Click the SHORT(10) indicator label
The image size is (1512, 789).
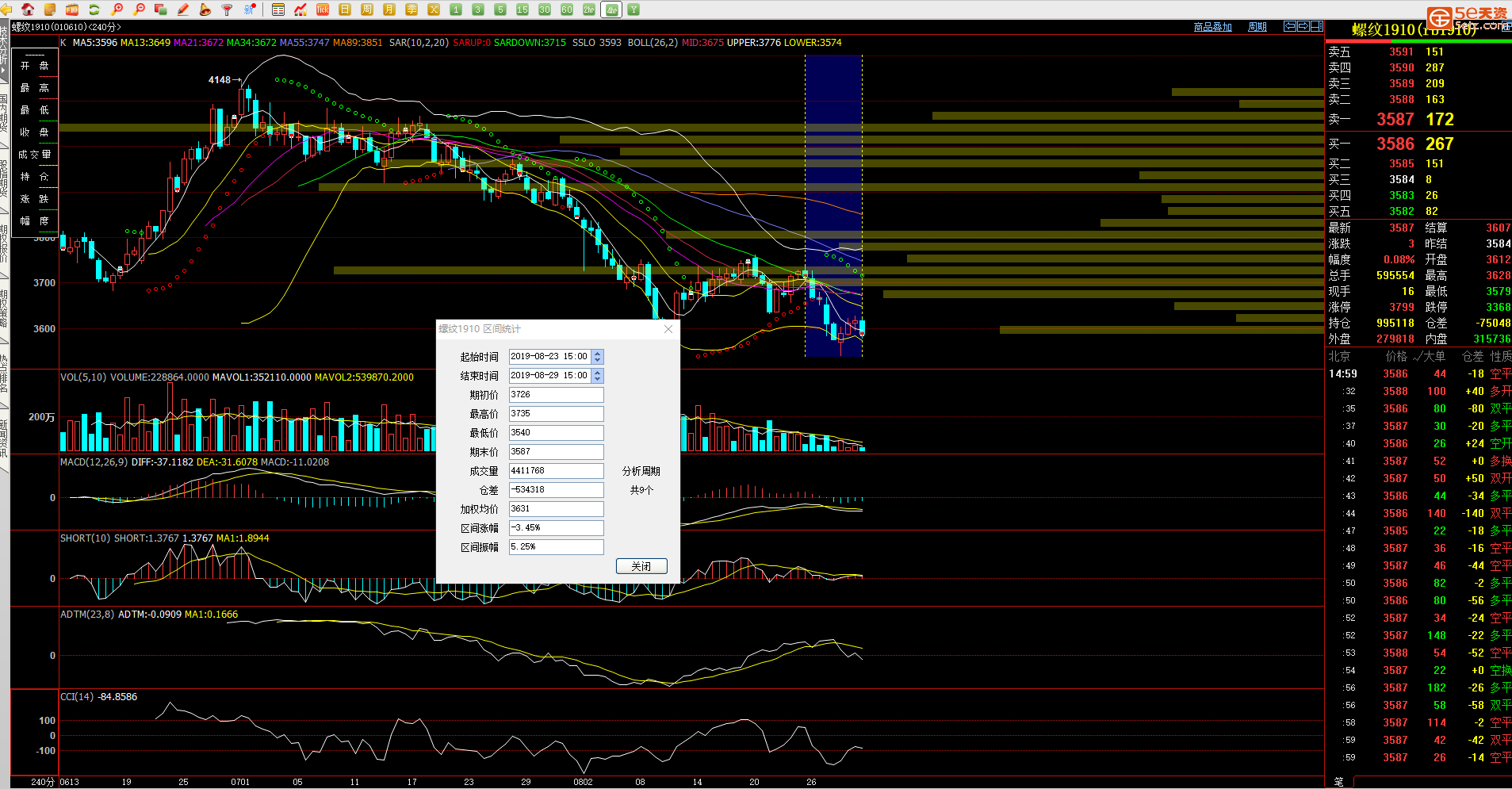[86, 538]
